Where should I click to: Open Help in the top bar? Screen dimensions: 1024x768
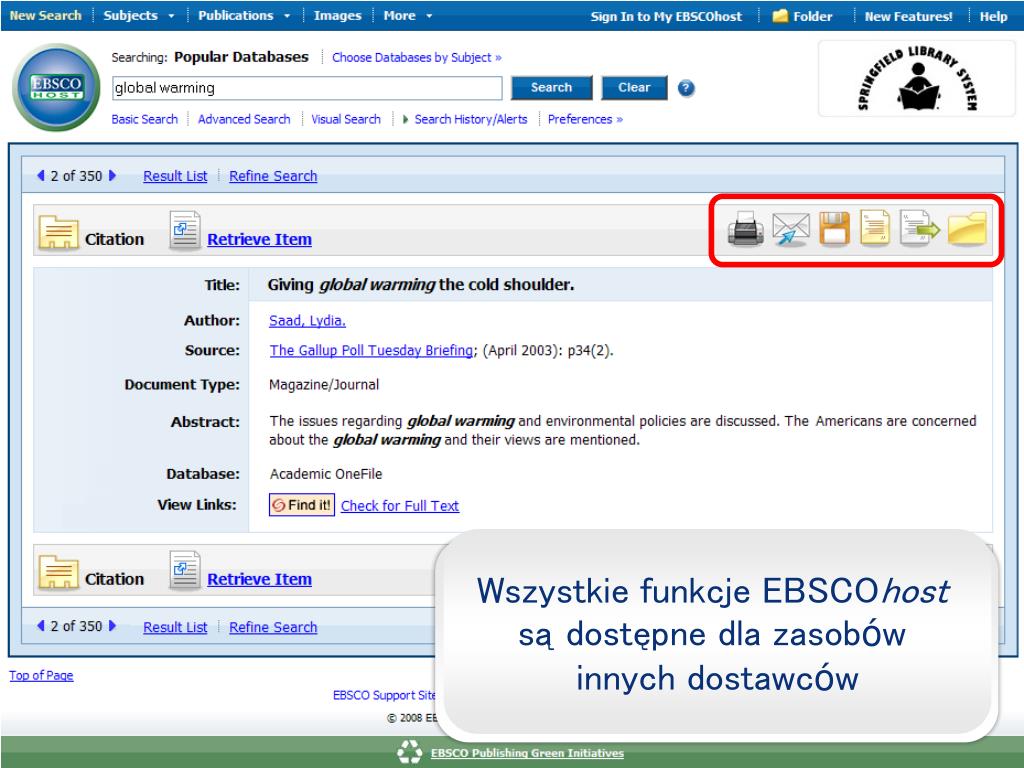coord(993,16)
